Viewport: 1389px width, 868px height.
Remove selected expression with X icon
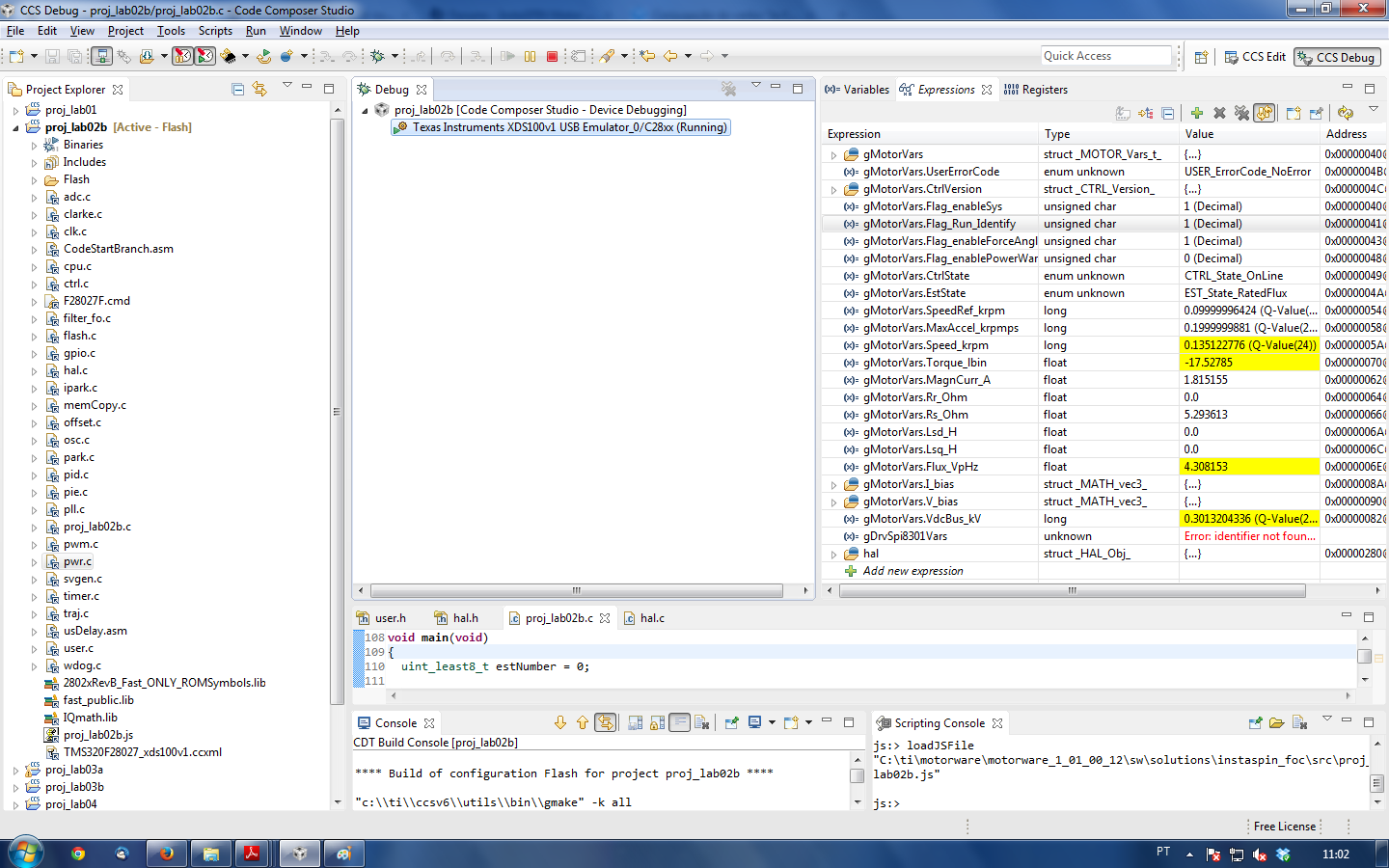1219,113
